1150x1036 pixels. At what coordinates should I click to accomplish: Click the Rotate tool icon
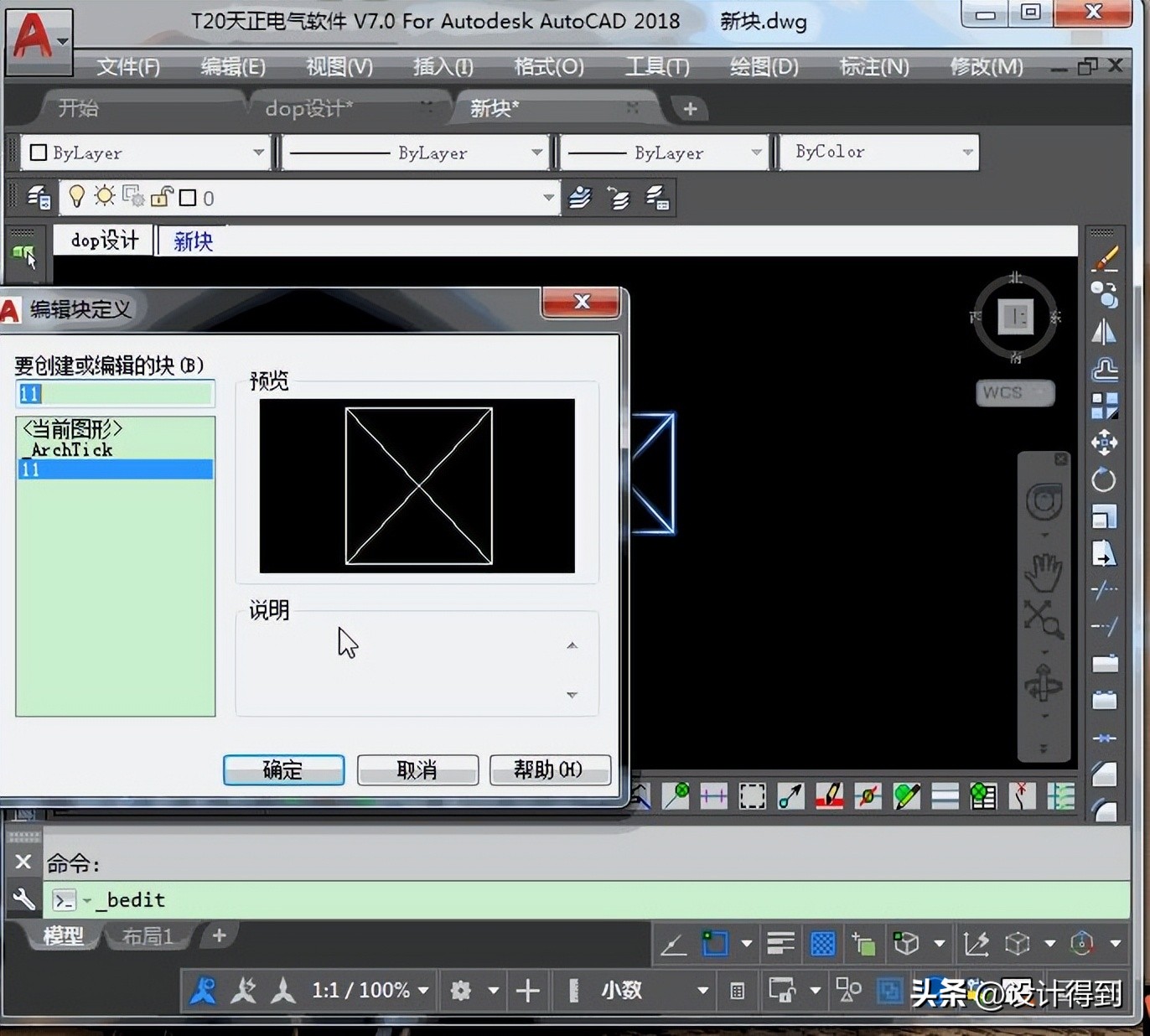pos(1104,479)
